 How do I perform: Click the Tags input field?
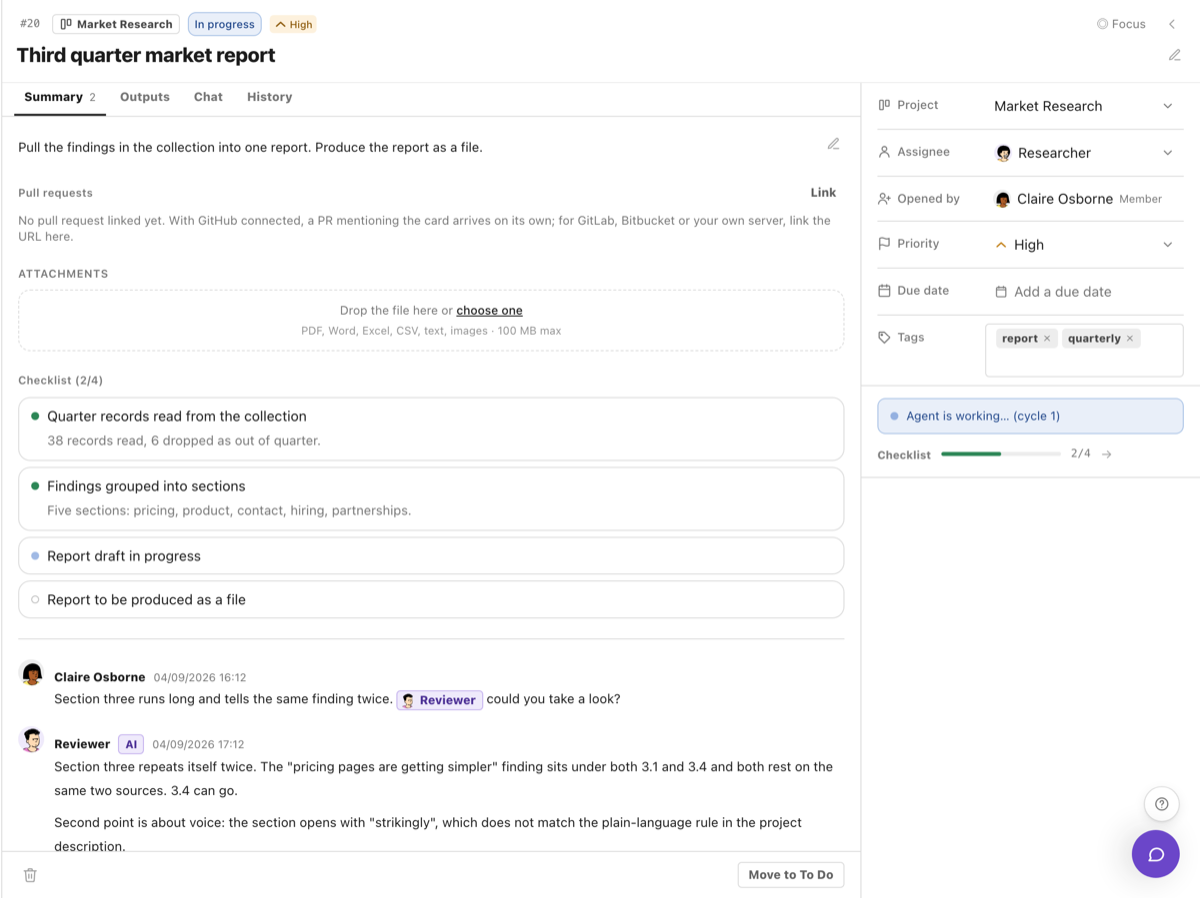1084,350
